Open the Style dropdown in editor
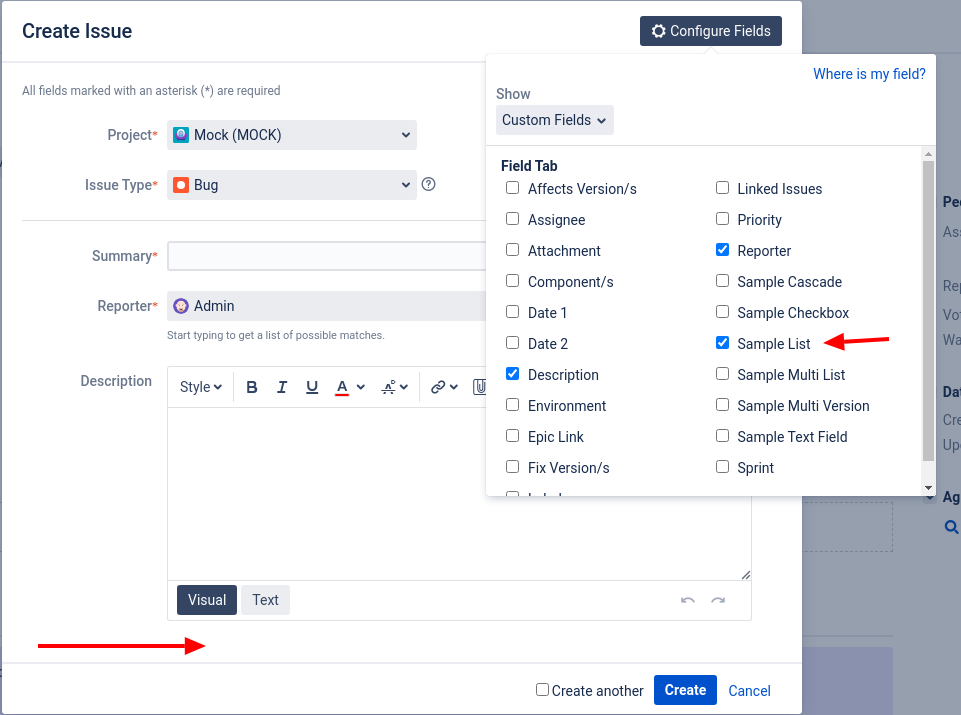The width and height of the screenshot is (961, 715). [200, 387]
